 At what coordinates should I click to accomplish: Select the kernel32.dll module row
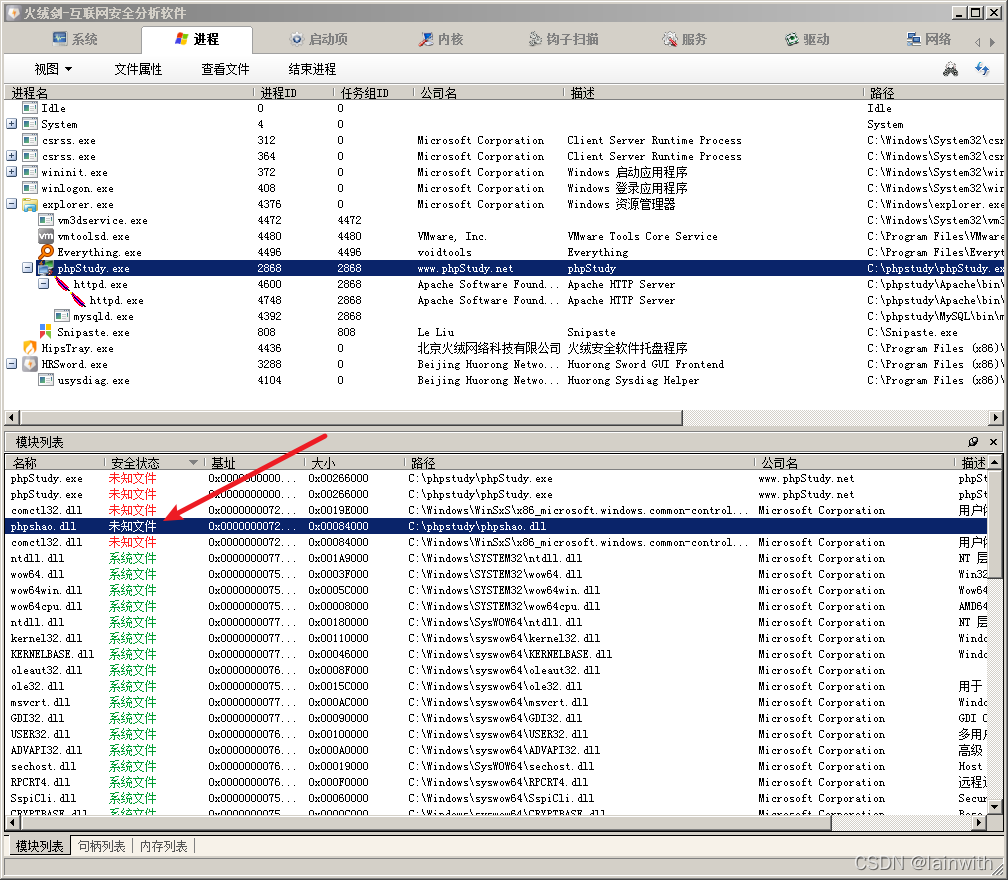[495, 638]
